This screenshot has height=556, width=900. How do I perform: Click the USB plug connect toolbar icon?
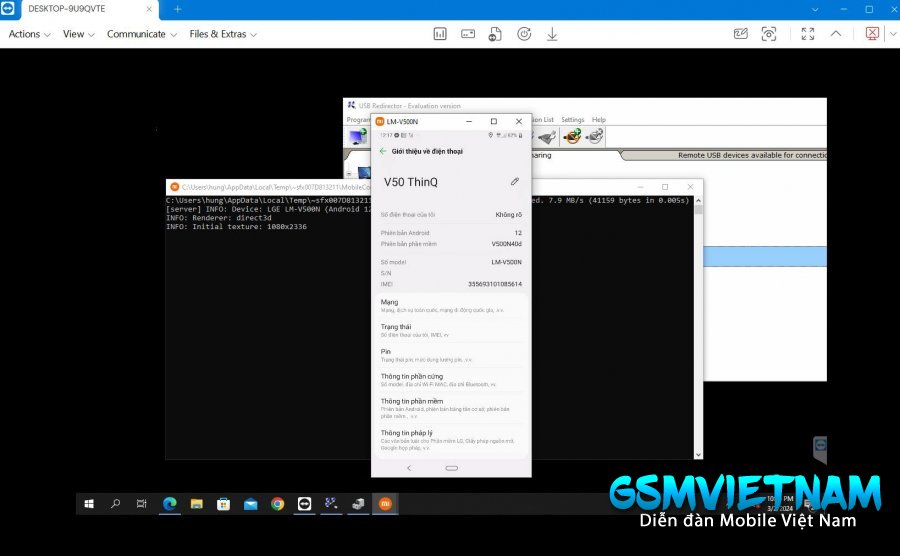point(546,137)
